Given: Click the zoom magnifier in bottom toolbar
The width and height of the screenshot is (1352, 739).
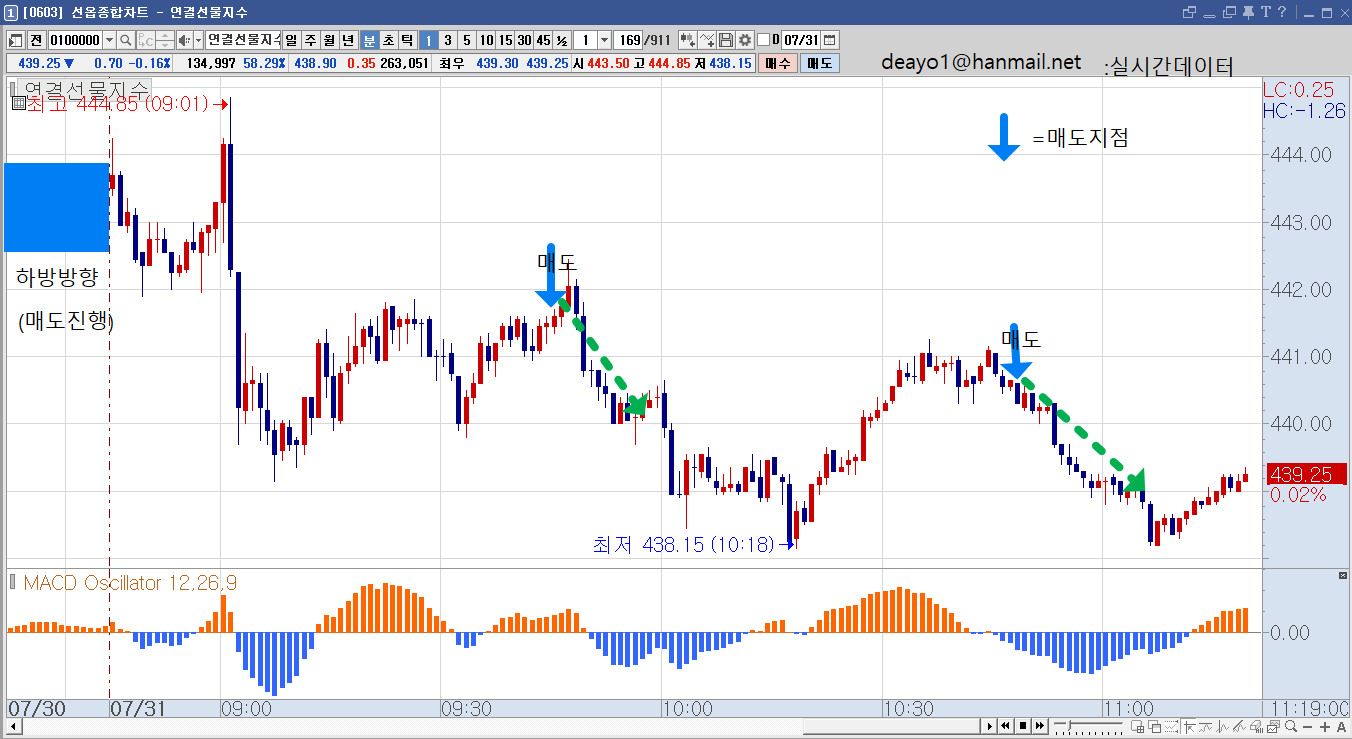Looking at the screenshot, I should (1291, 726).
